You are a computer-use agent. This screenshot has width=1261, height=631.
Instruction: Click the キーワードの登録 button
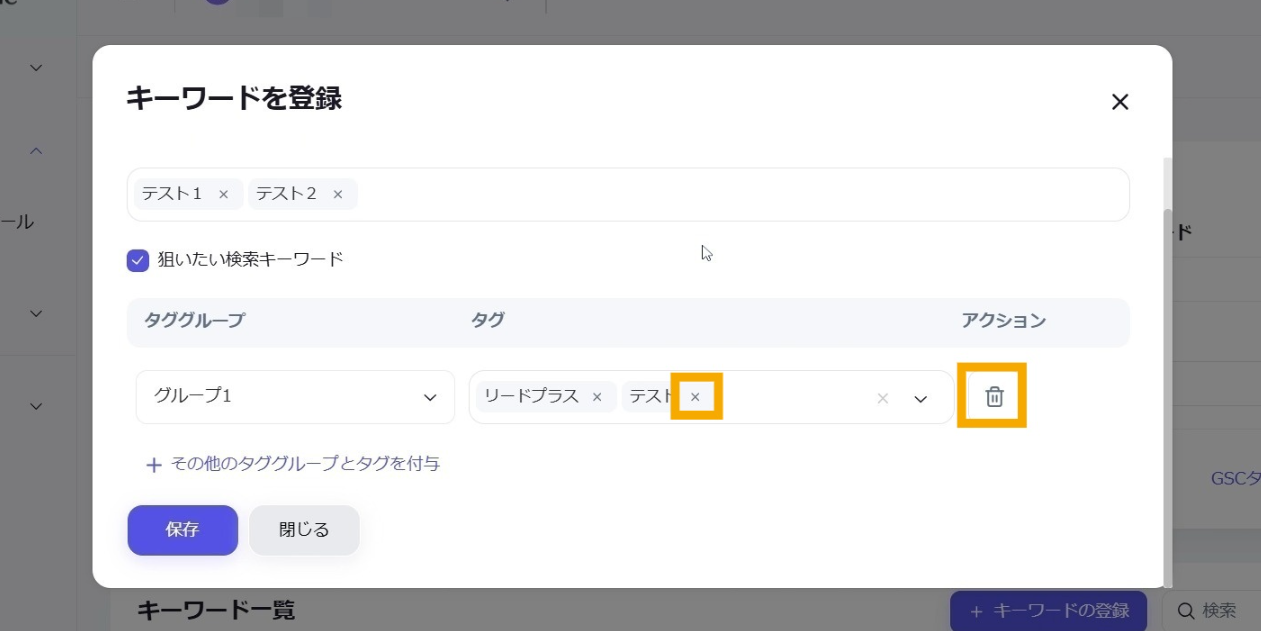[x=1048, y=610]
